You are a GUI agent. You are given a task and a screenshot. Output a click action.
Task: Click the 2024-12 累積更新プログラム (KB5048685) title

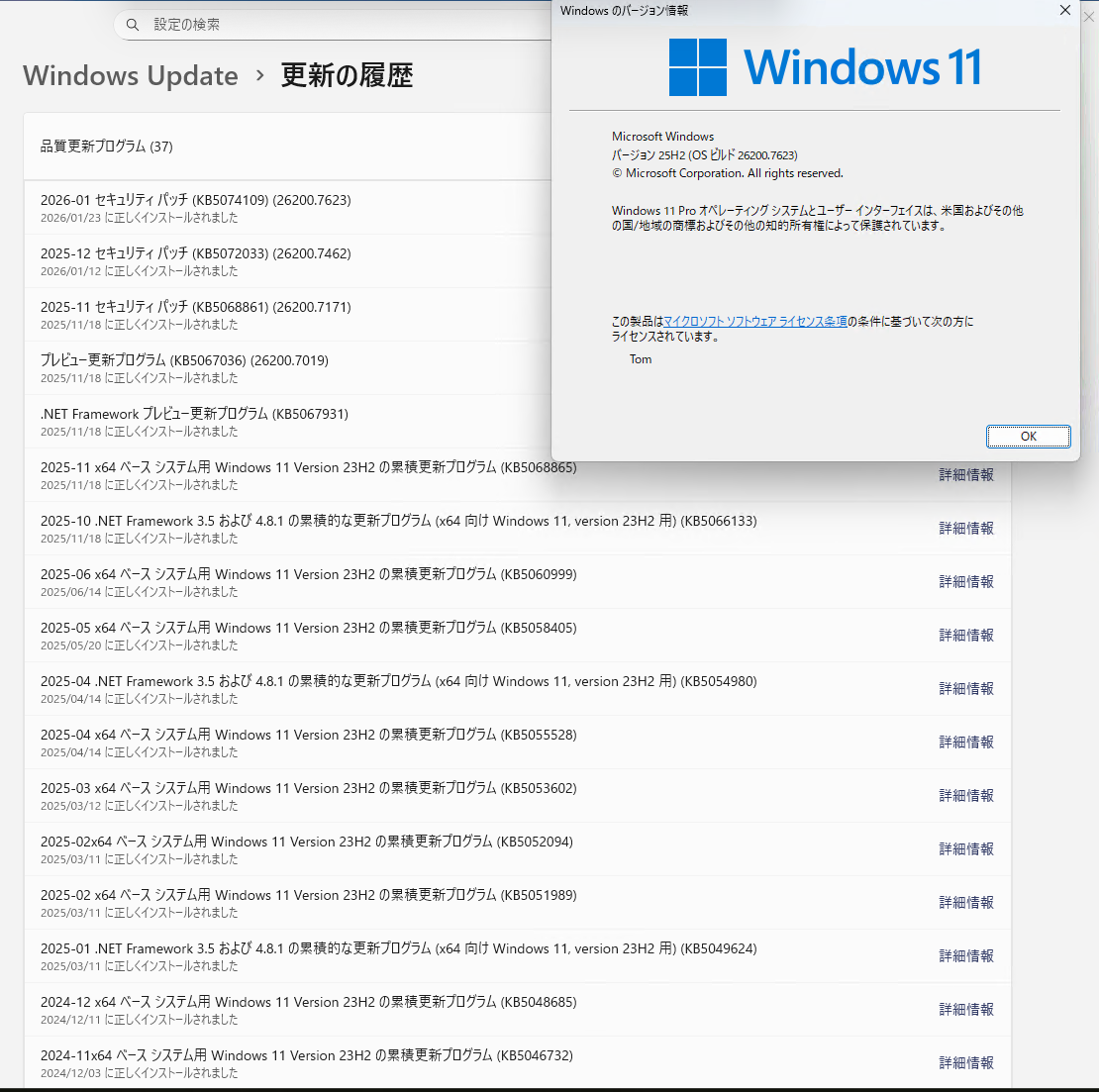(308, 1002)
